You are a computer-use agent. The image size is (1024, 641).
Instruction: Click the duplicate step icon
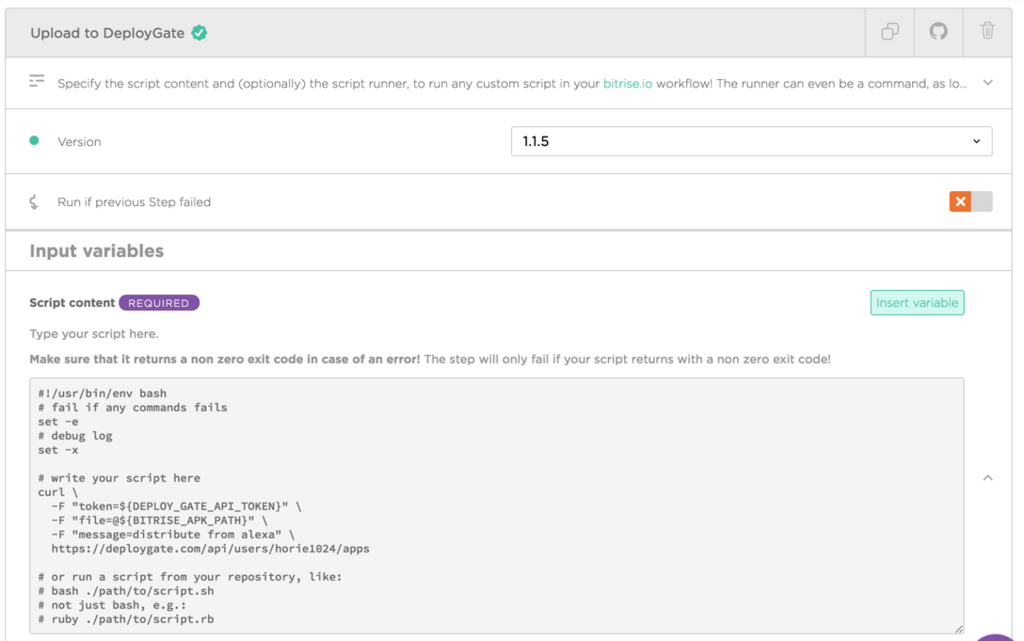coord(889,31)
